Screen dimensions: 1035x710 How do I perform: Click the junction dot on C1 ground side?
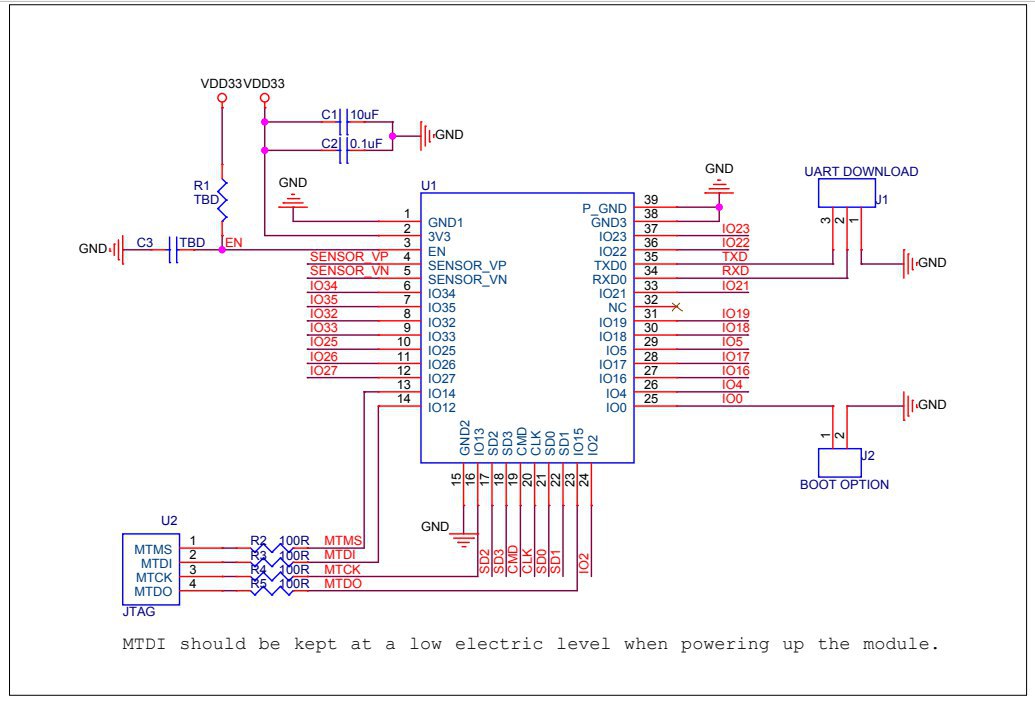[392, 137]
